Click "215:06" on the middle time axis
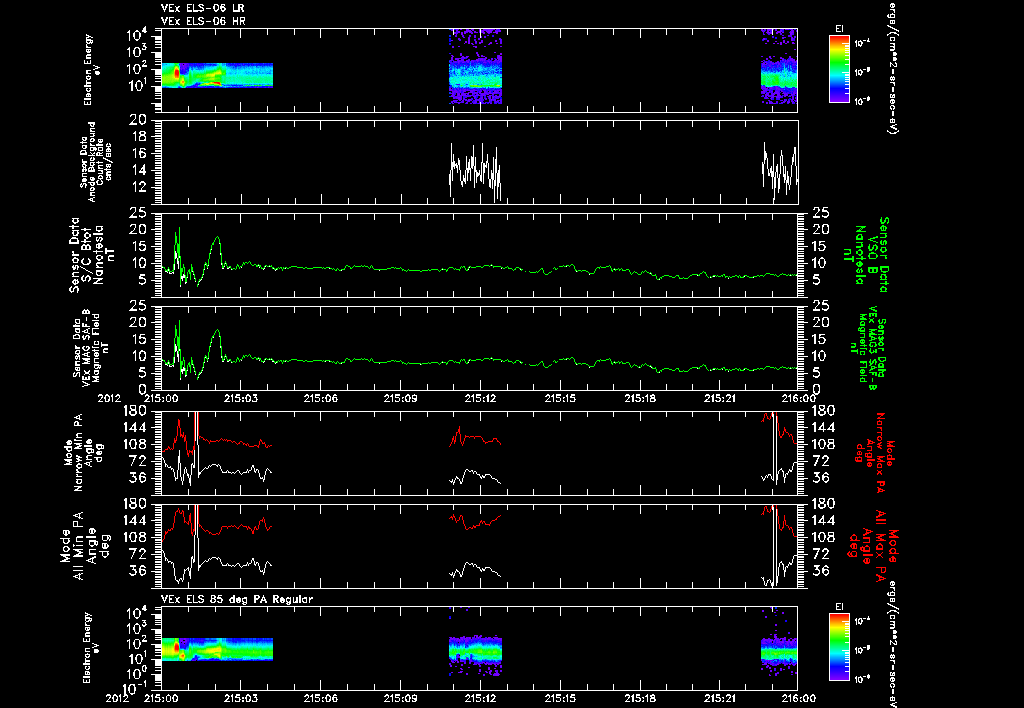Viewport: 1024px width, 708px height. [321, 398]
